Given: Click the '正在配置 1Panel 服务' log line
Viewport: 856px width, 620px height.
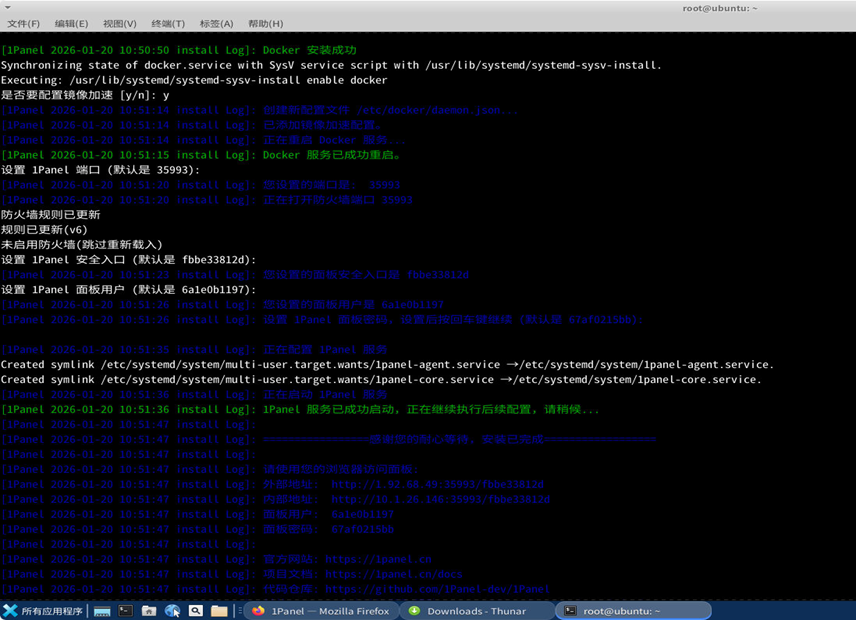Looking at the screenshot, I should coord(194,349).
